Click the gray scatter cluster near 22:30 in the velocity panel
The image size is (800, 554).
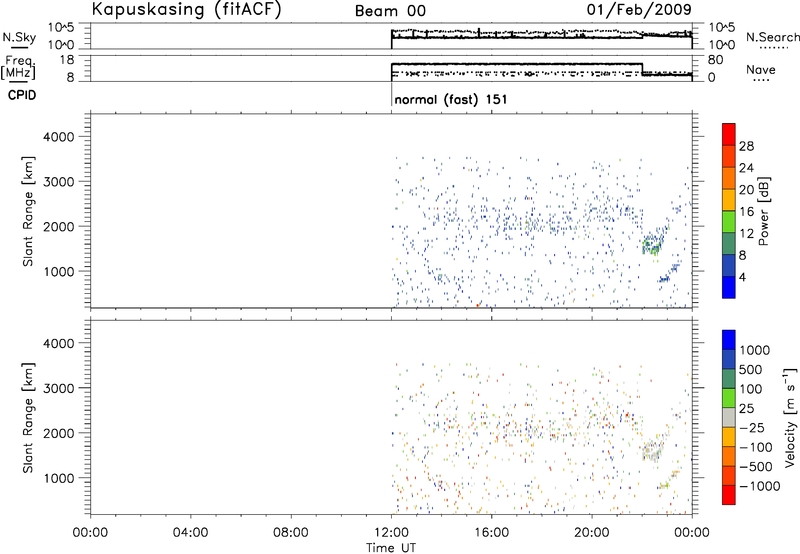tap(652, 451)
